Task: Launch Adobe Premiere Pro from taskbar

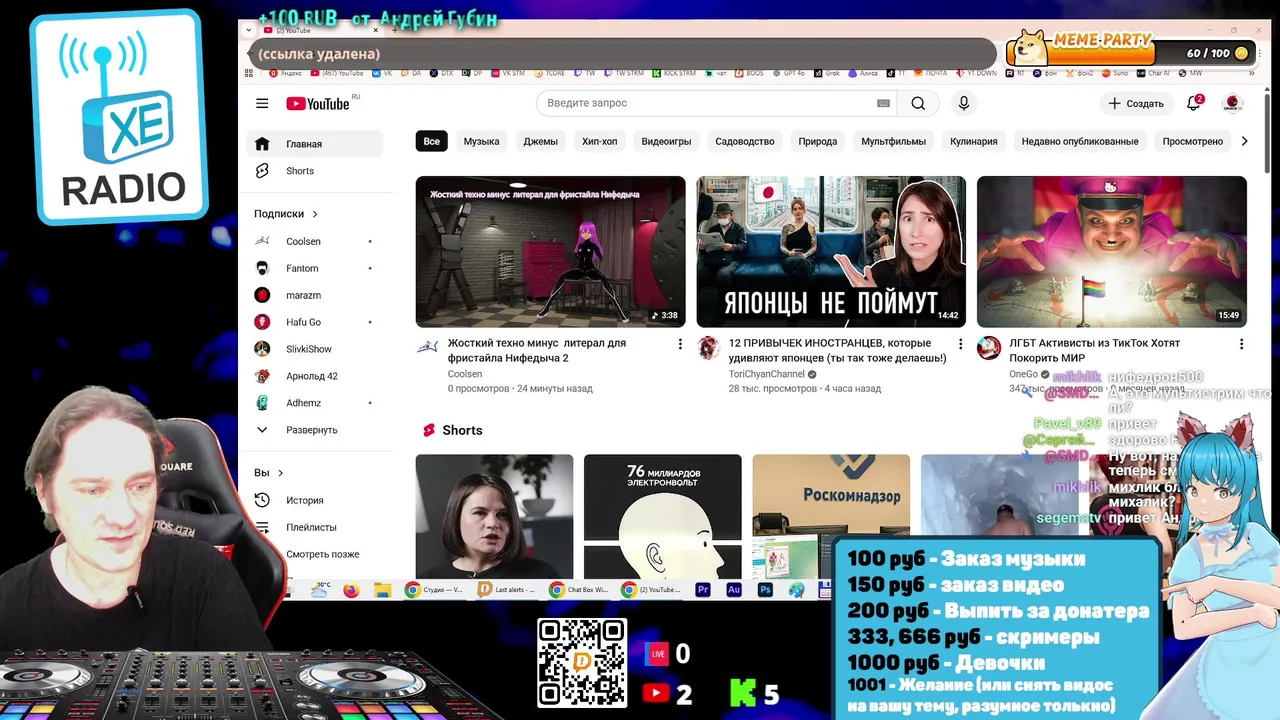Action: (x=703, y=591)
